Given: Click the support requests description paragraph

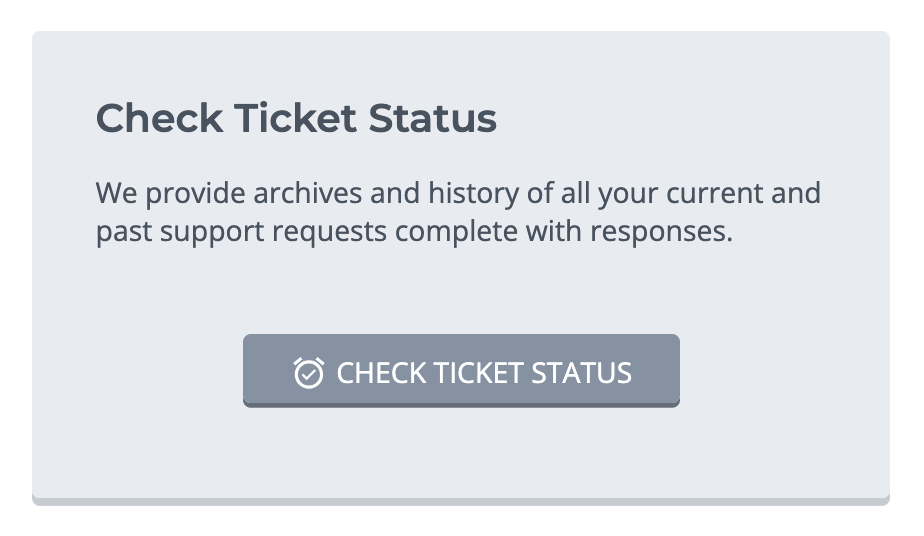Looking at the screenshot, I should [458, 212].
